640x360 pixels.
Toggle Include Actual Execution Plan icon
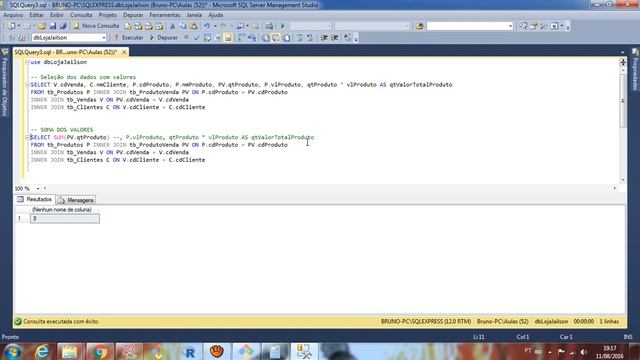tap(241, 38)
